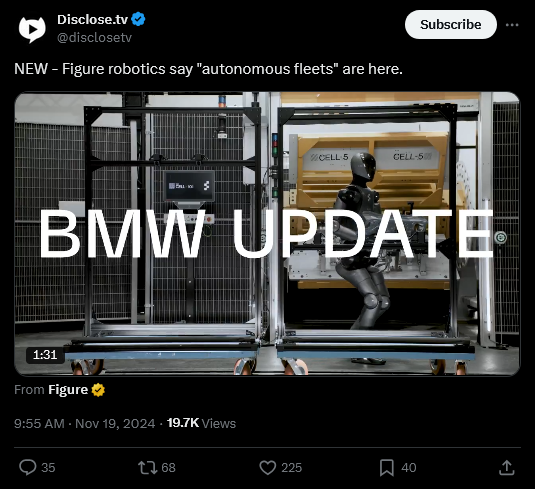
Task: Open the three-dot more options menu
Action: click(x=512, y=25)
